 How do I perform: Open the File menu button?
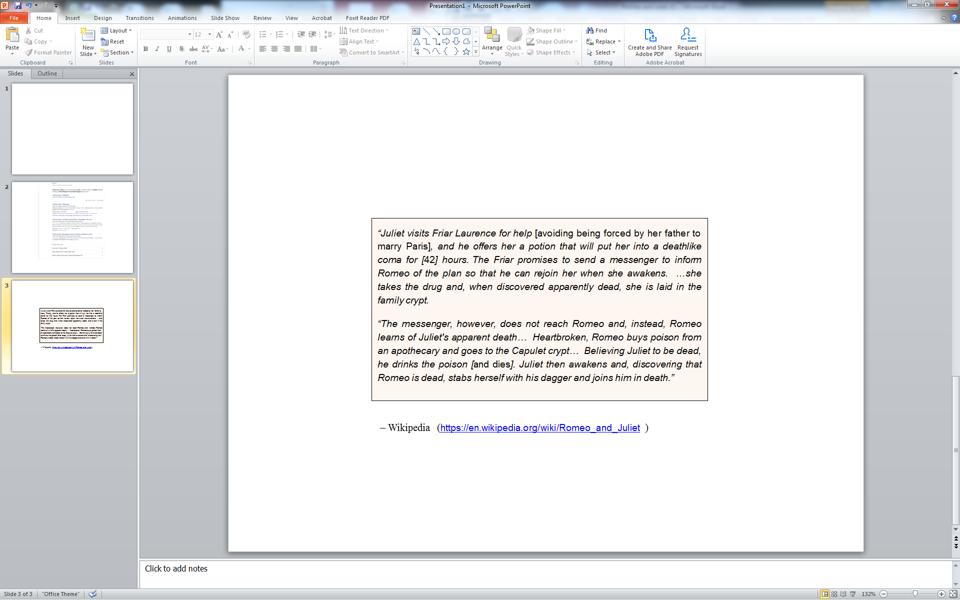13,18
